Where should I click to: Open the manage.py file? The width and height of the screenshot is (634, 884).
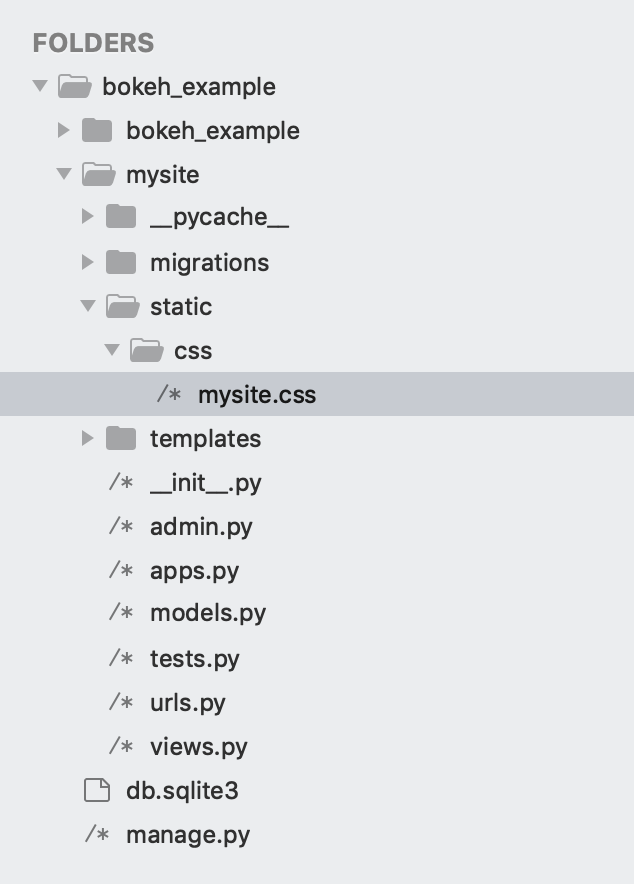pyautogui.click(x=187, y=835)
